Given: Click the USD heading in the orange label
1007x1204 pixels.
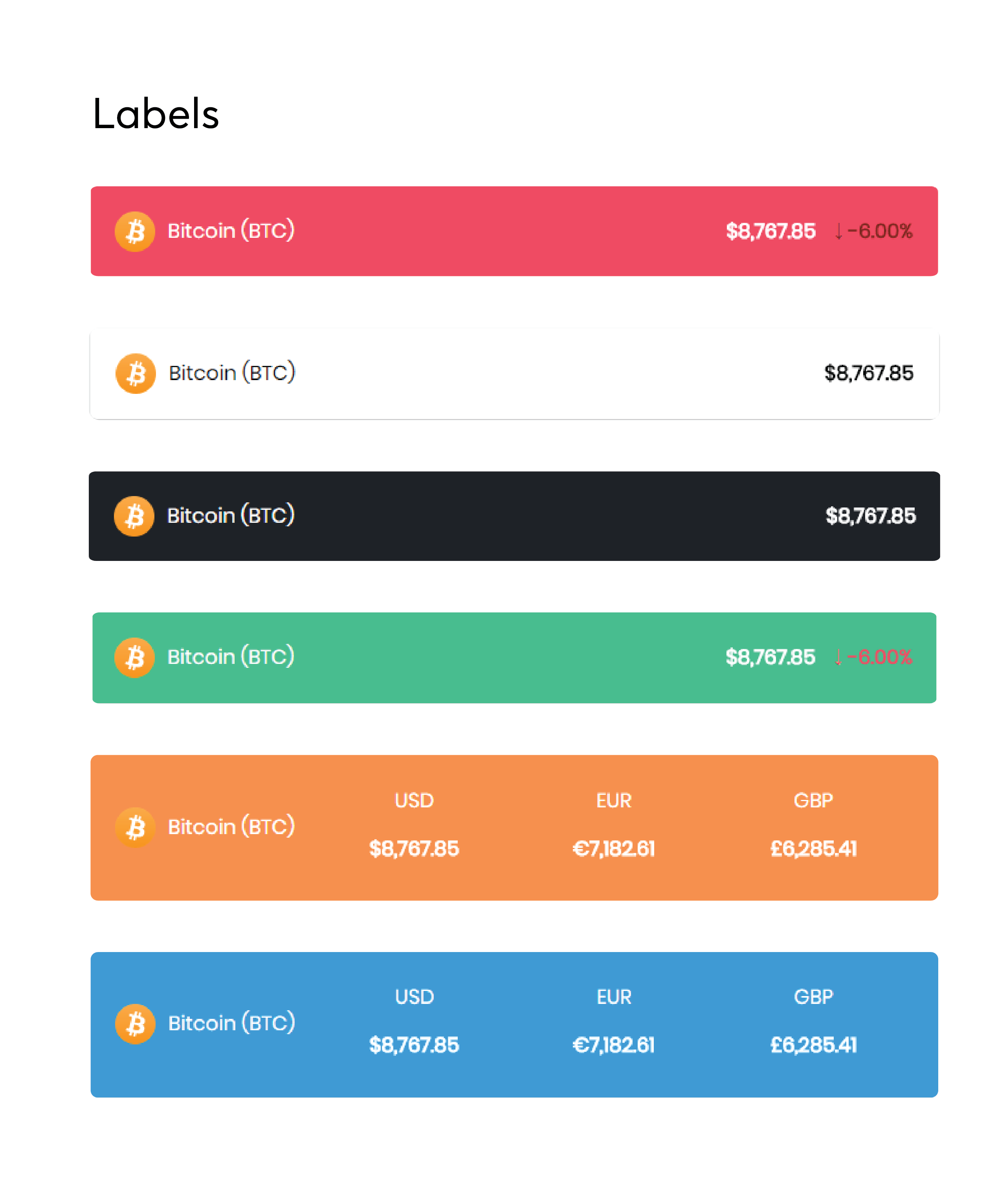Looking at the screenshot, I should click(x=415, y=800).
